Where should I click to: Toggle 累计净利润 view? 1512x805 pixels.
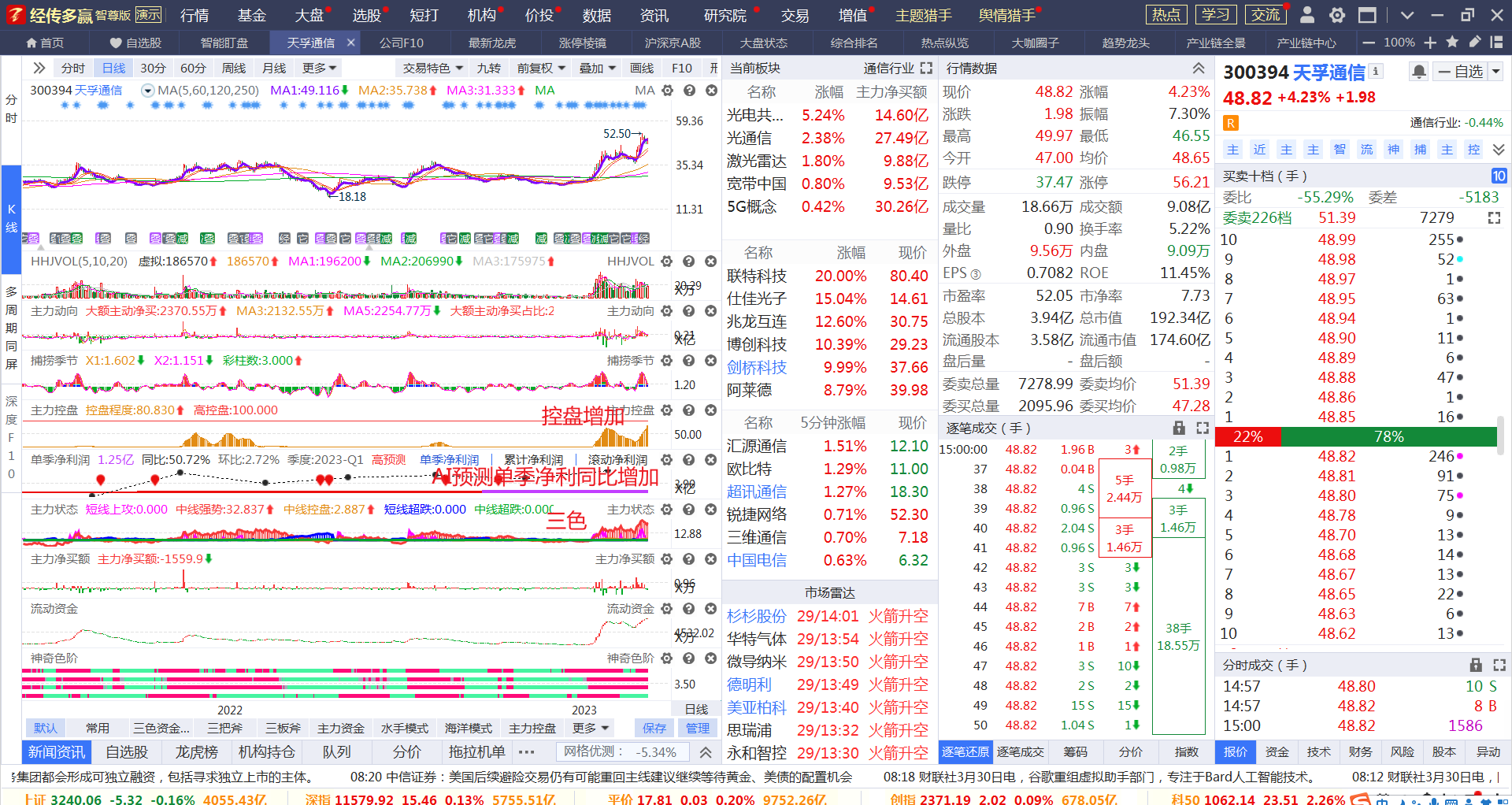[x=533, y=460]
